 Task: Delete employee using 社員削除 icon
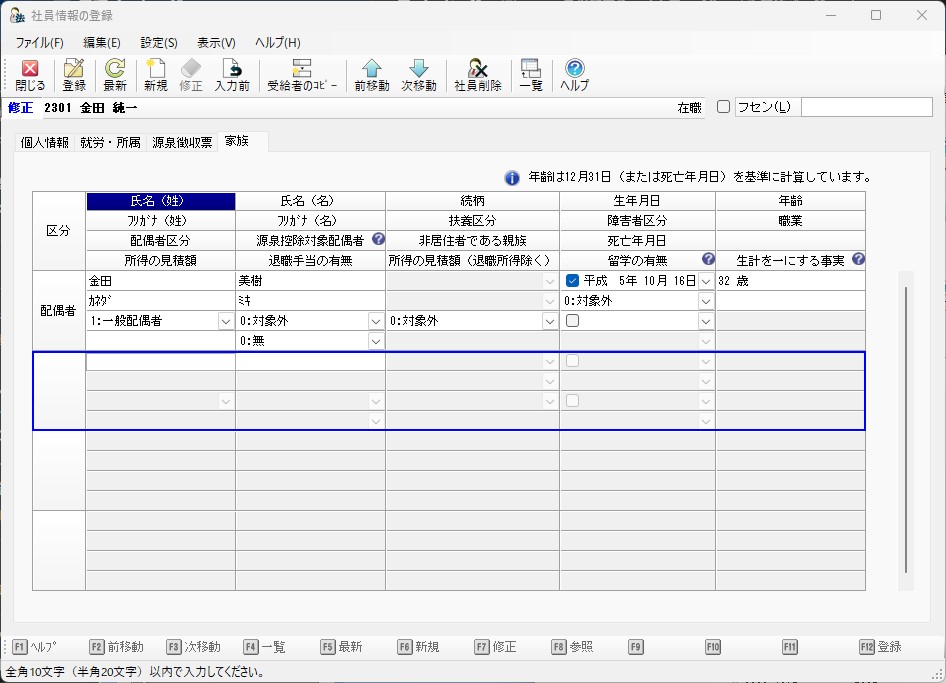click(478, 75)
